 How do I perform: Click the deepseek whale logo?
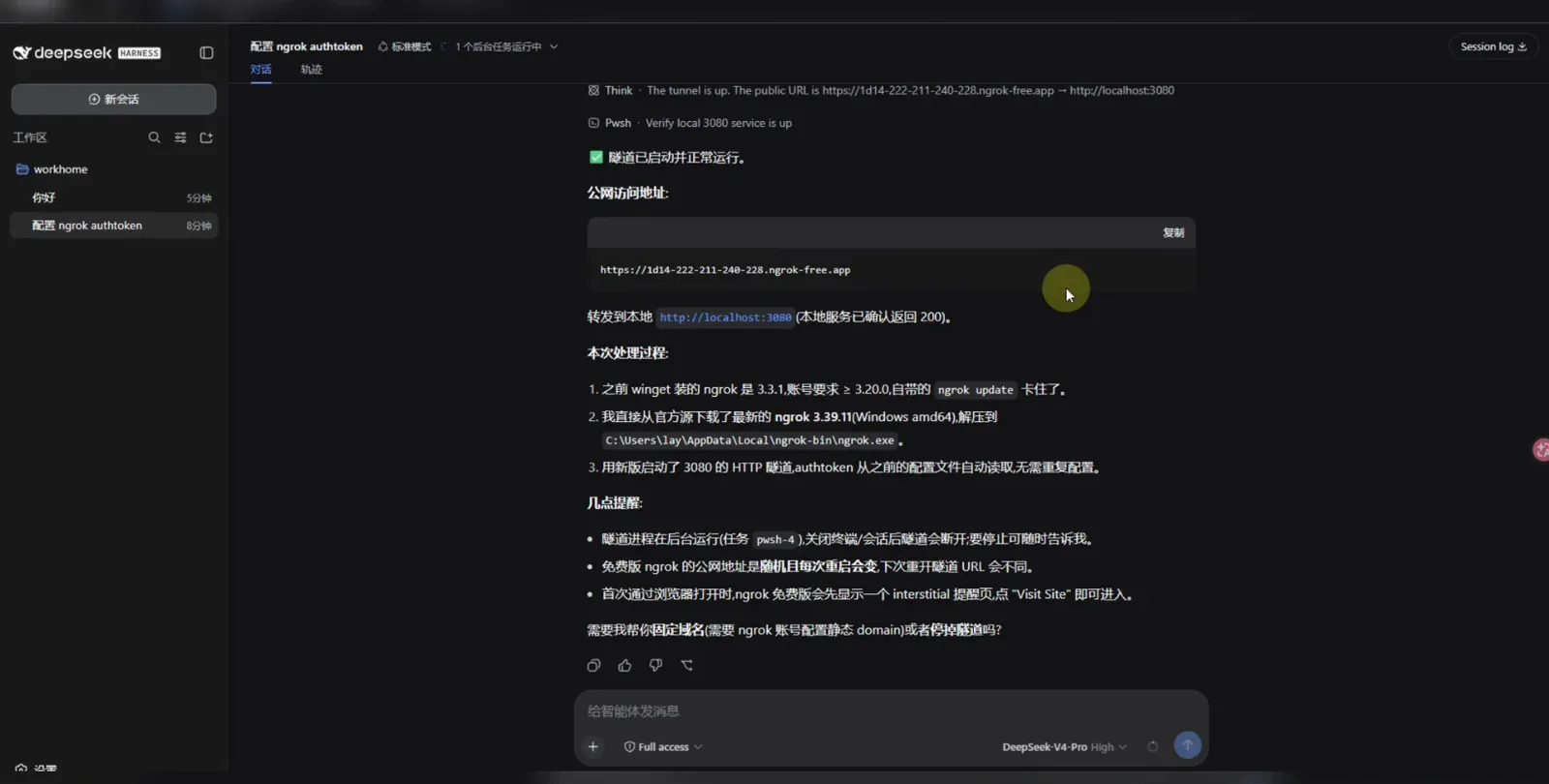coord(21,52)
